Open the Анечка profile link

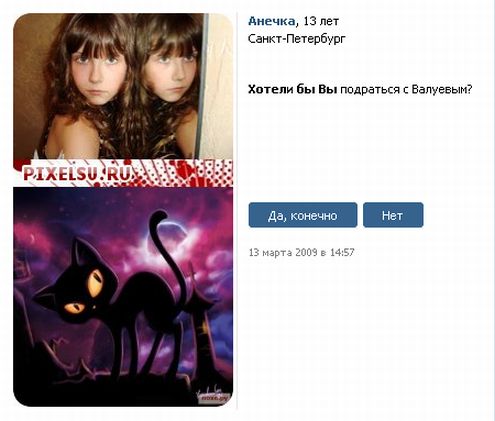[x=271, y=21]
